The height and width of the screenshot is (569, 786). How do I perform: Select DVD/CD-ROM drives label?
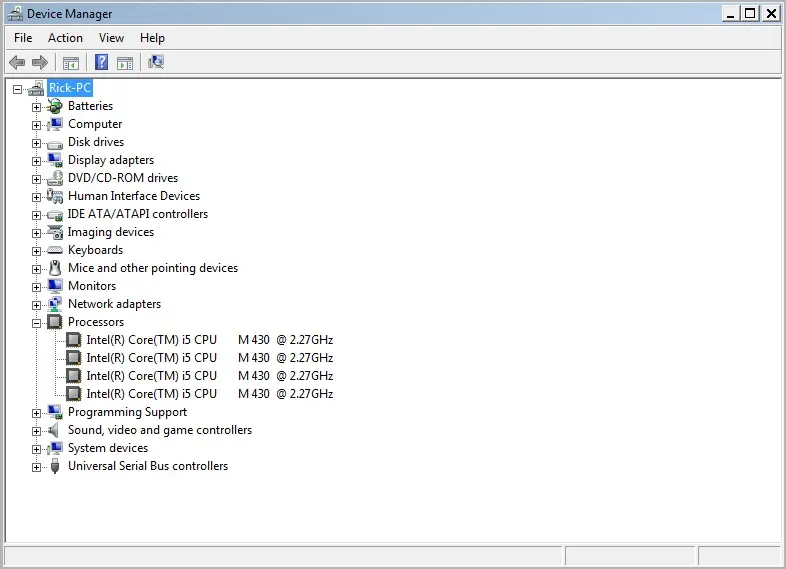pyautogui.click(x=123, y=178)
